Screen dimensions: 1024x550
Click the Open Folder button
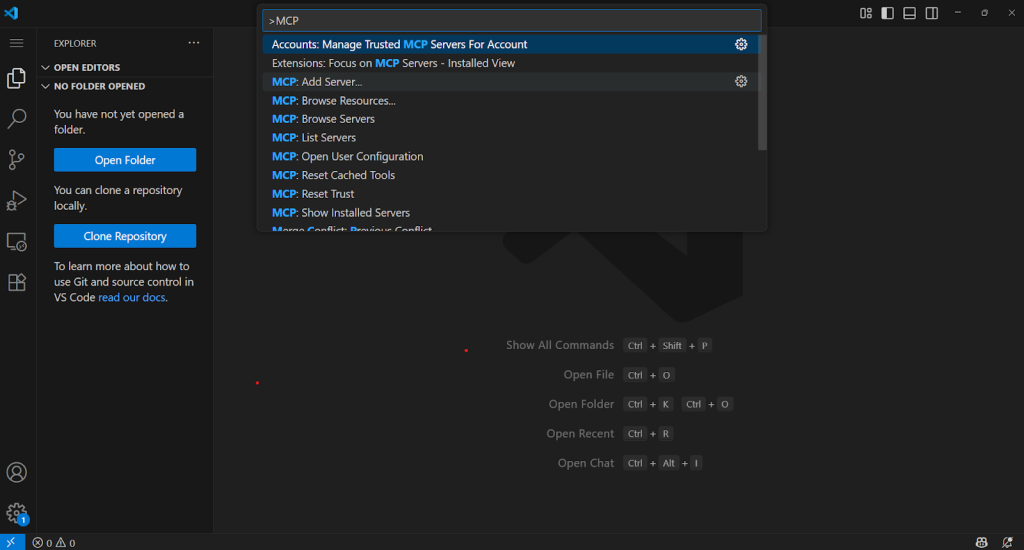tap(125, 160)
